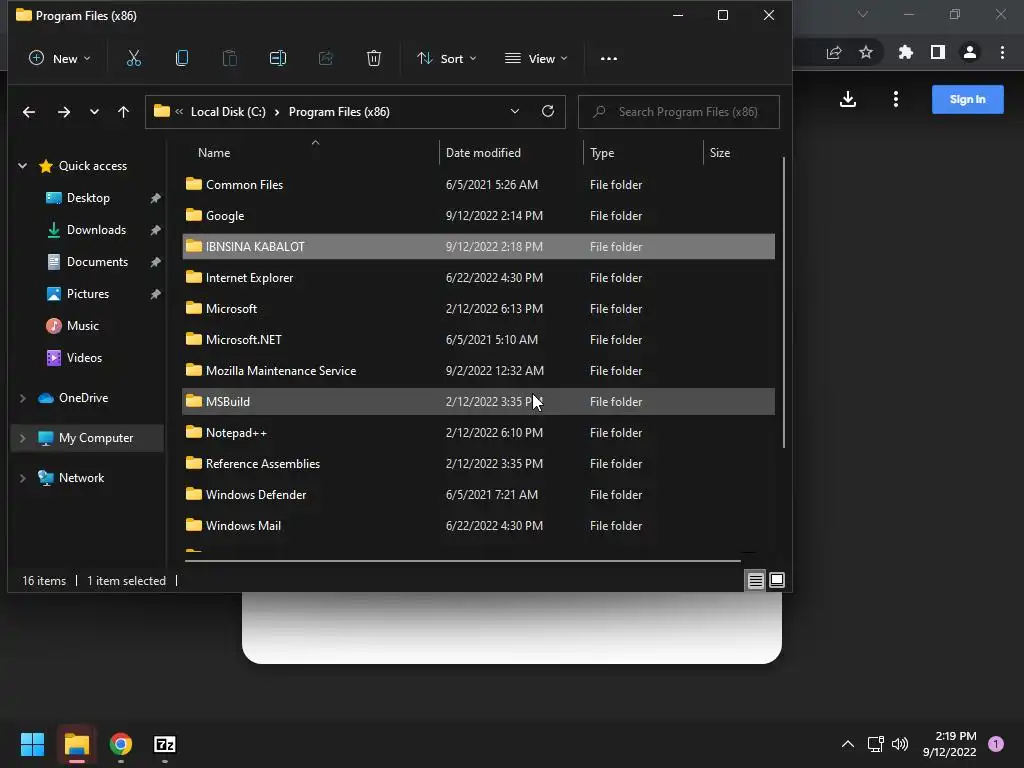Open the View dropdown menu
This screenshot has height=768, width=1024.
(536, 59)
